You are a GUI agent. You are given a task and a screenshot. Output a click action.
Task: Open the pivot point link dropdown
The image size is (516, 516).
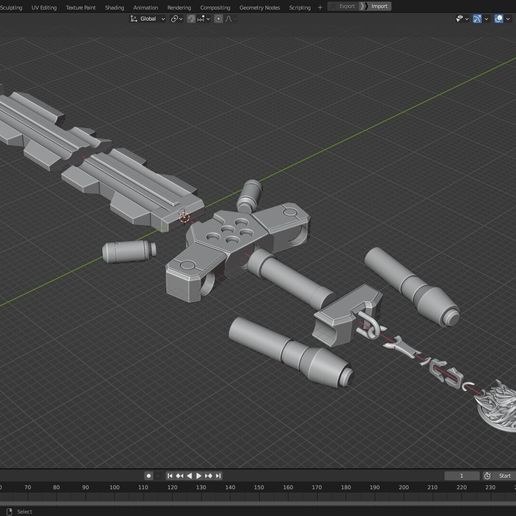177,19
